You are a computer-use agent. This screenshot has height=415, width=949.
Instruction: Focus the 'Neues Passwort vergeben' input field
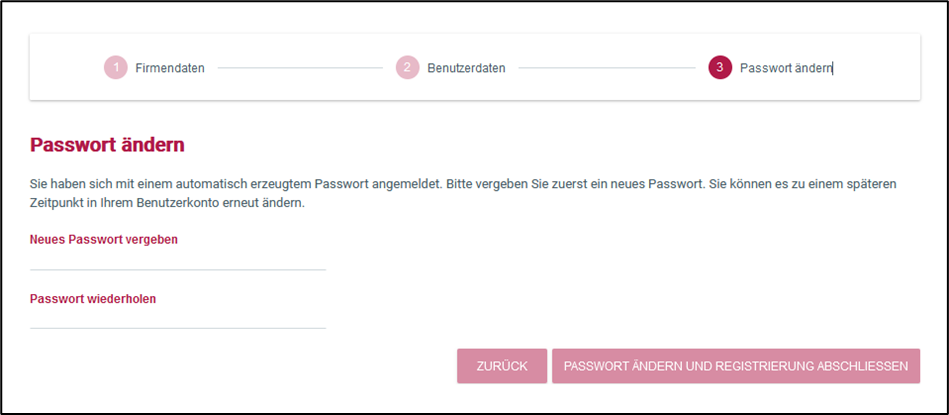[178, 260]
